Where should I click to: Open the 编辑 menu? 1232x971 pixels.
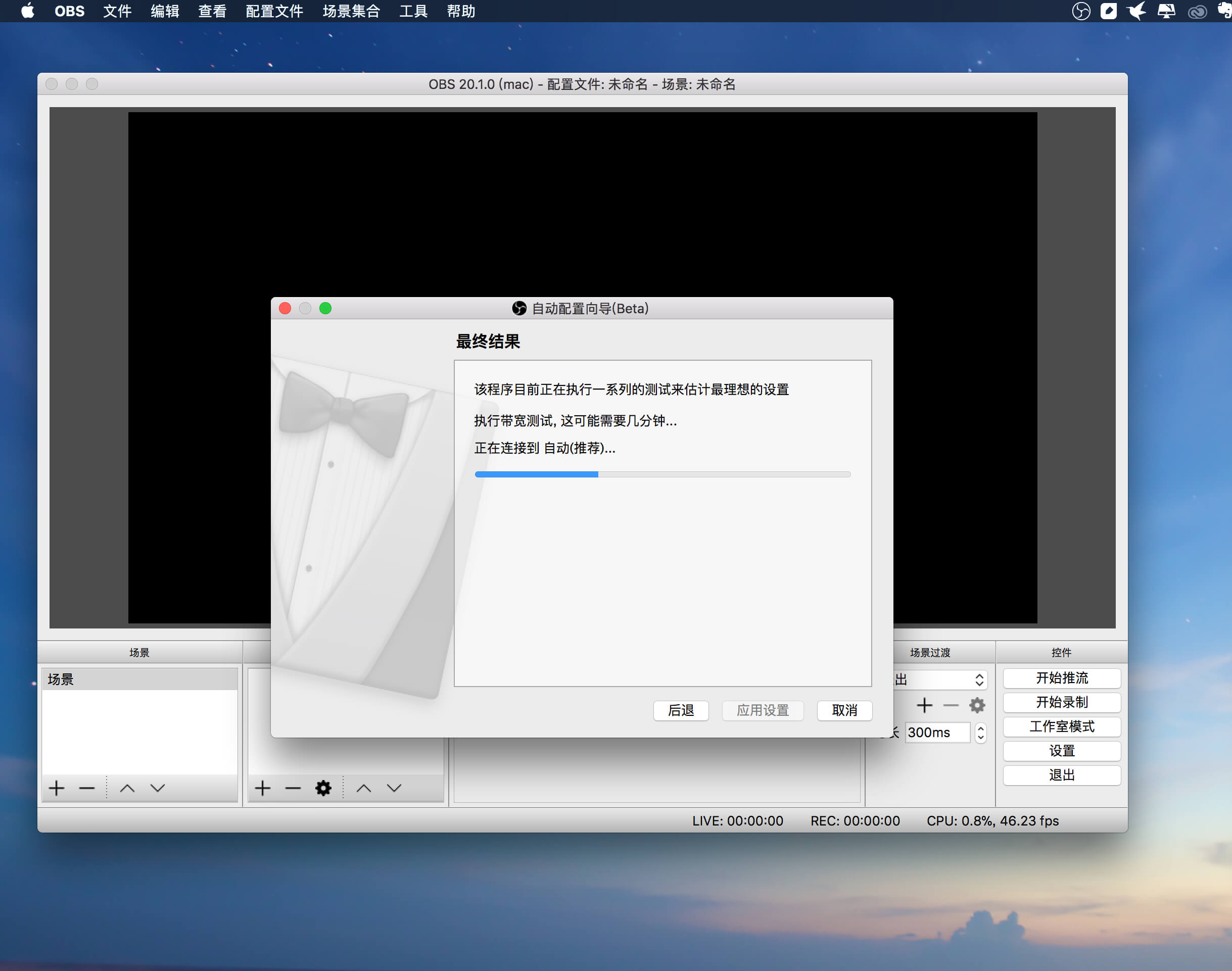[x=165, y=11]
